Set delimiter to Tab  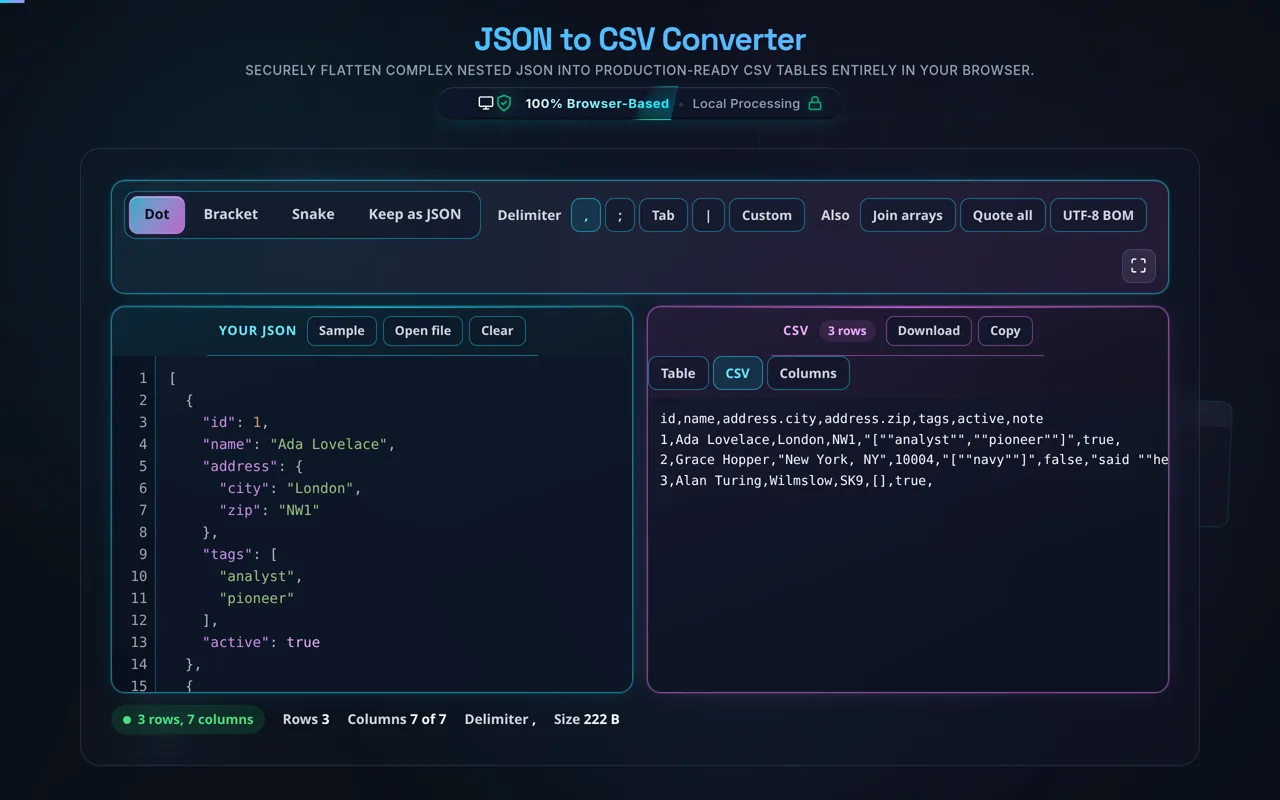tap(663, 215)
